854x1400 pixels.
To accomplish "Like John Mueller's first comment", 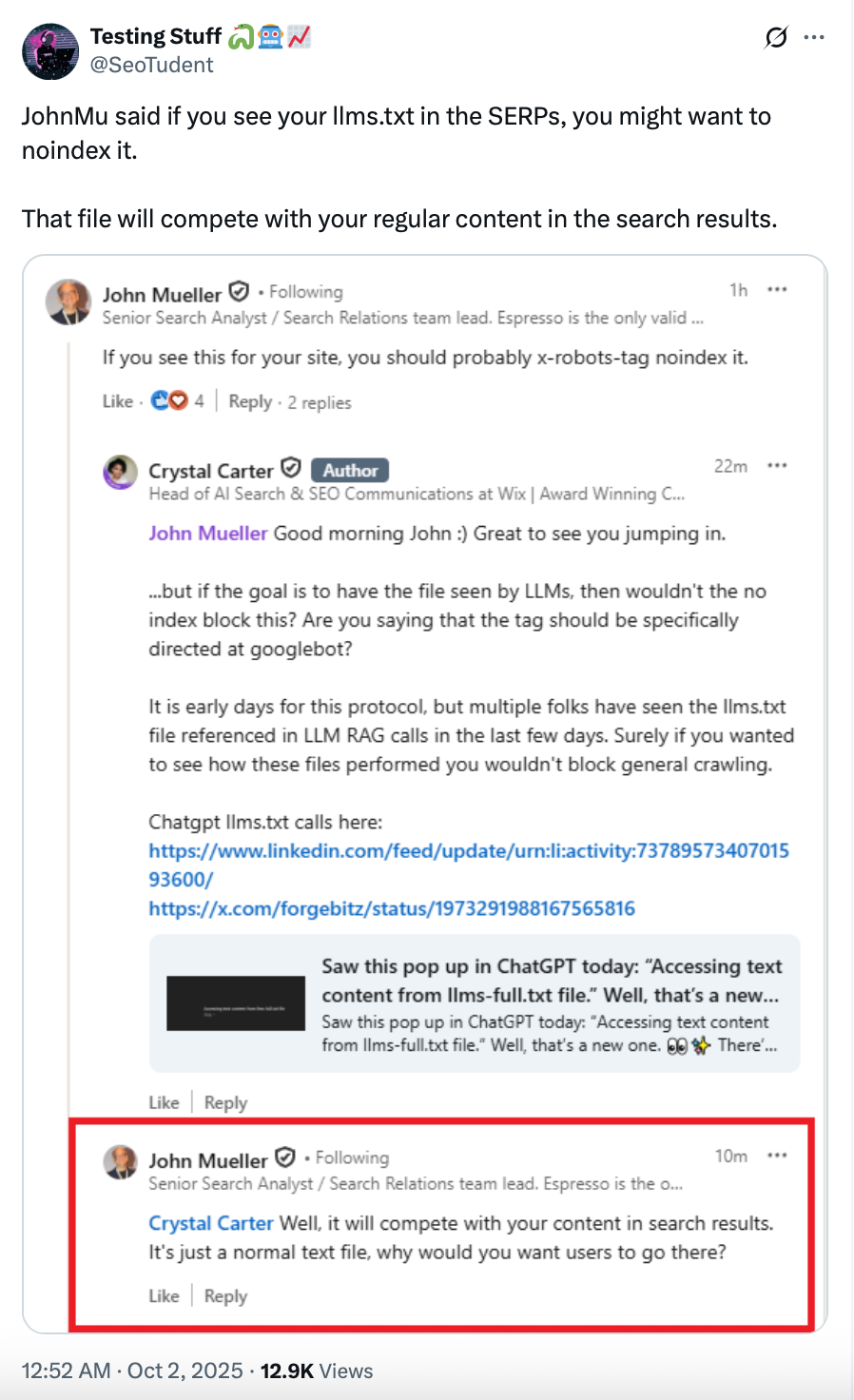I will (118, 401).
